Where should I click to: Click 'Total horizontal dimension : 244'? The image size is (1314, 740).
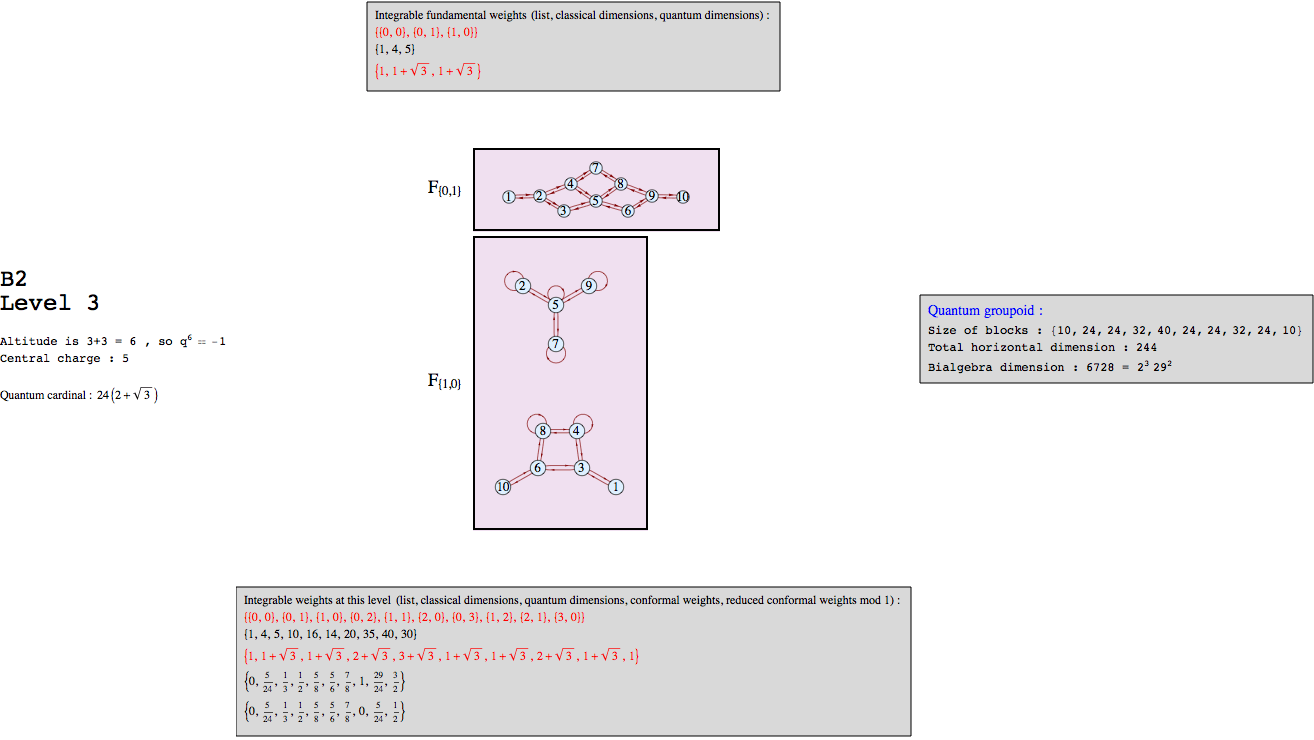pyautogui.click(x=1042, y=347)
